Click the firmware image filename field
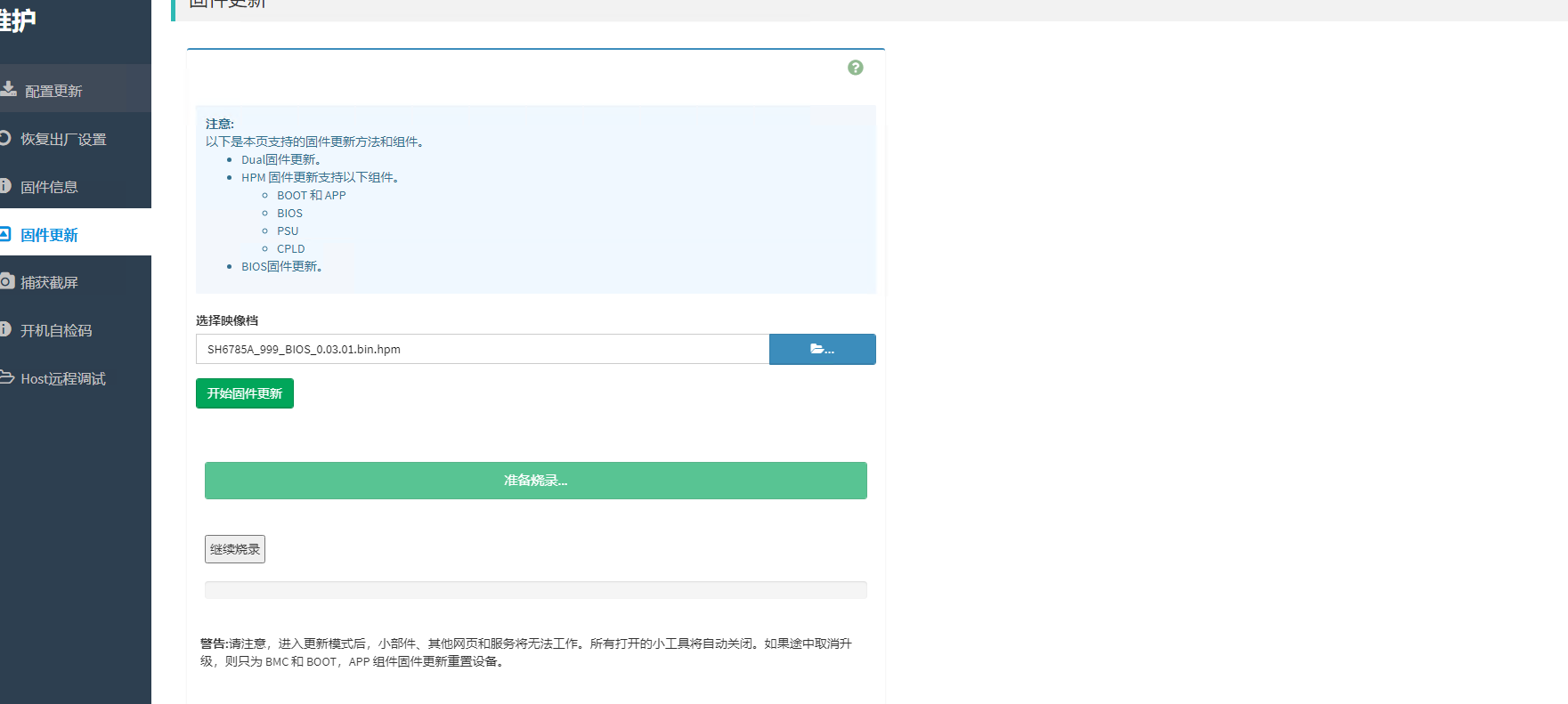The height and width of the screenshot is (704, 1568). click(x=482, y=349)
